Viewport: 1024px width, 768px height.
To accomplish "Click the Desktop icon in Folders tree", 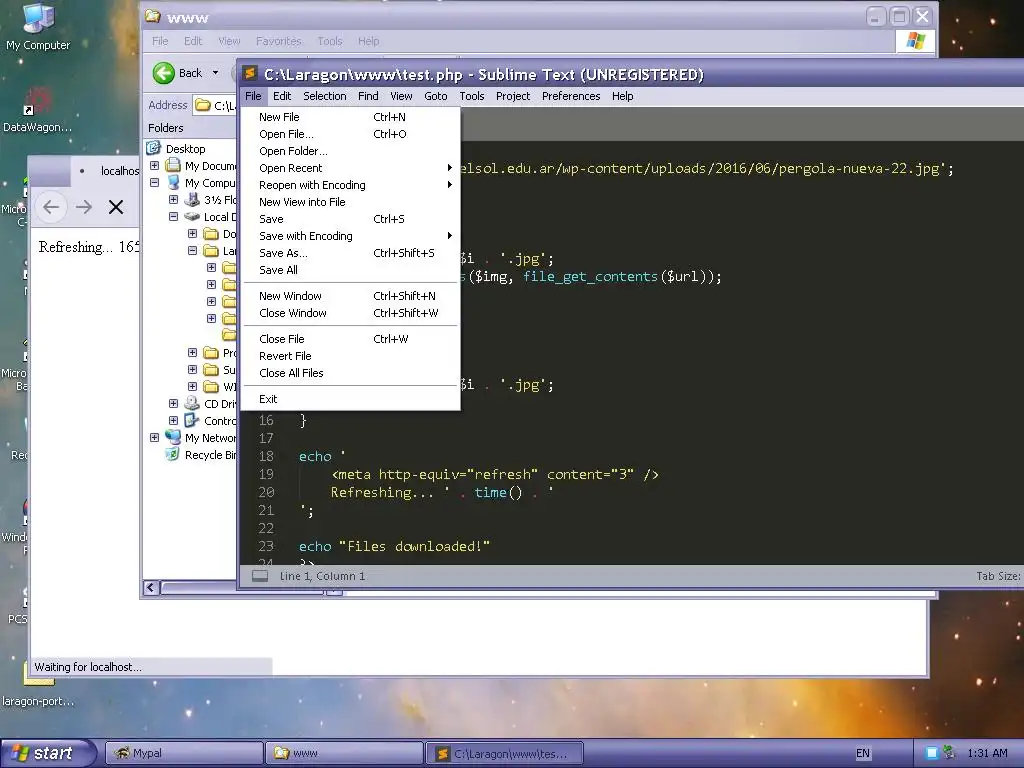I will [x=154, y=148].
